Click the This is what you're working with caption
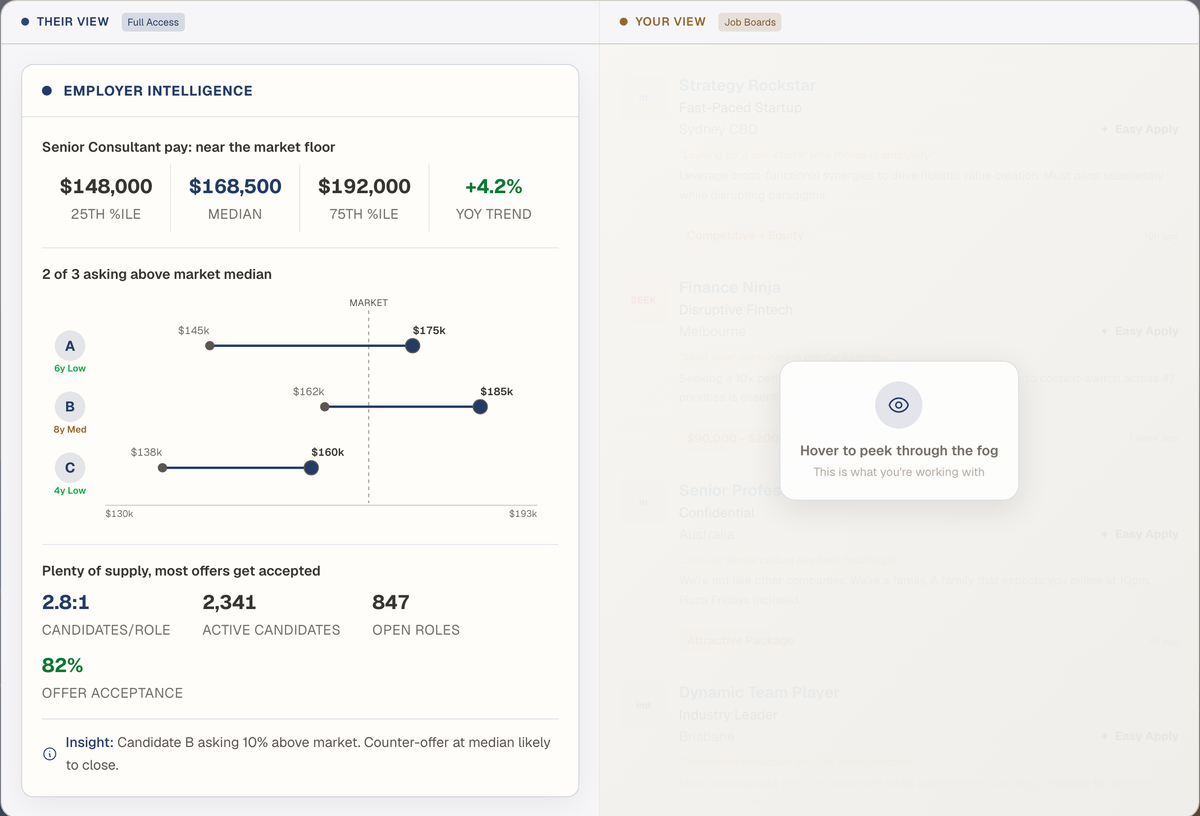 tap(899, 472)
